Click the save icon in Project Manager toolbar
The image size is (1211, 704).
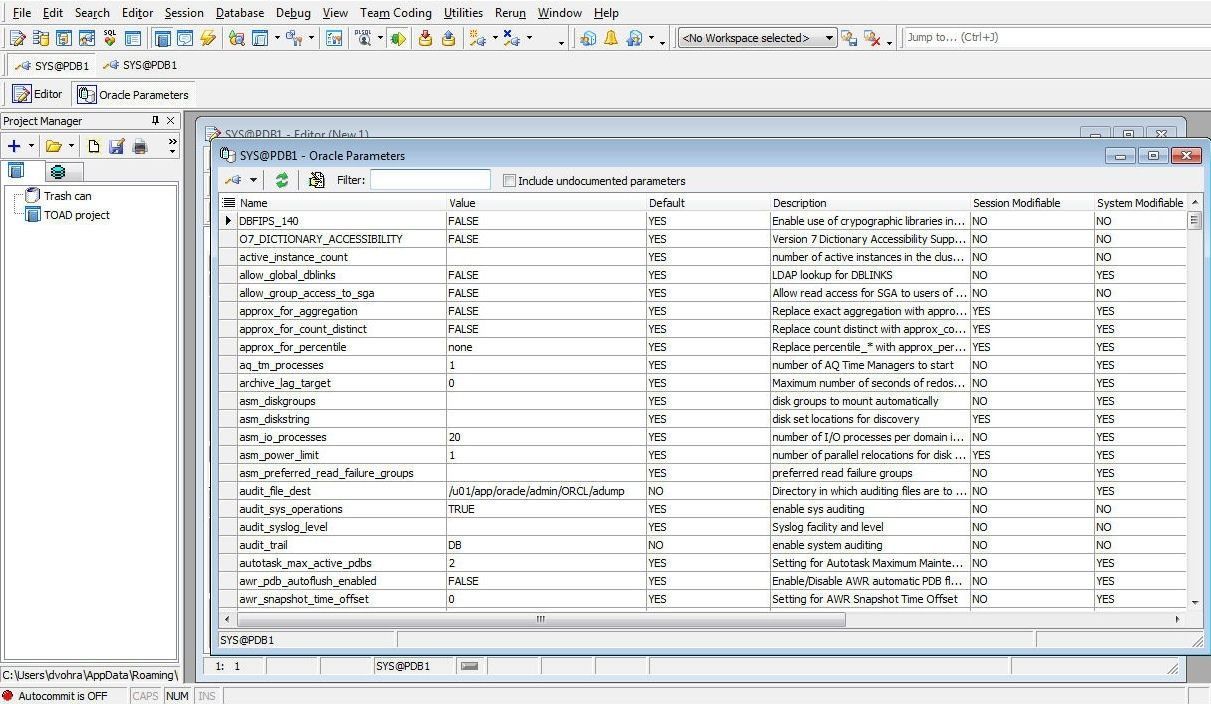[x=116, y=146]
